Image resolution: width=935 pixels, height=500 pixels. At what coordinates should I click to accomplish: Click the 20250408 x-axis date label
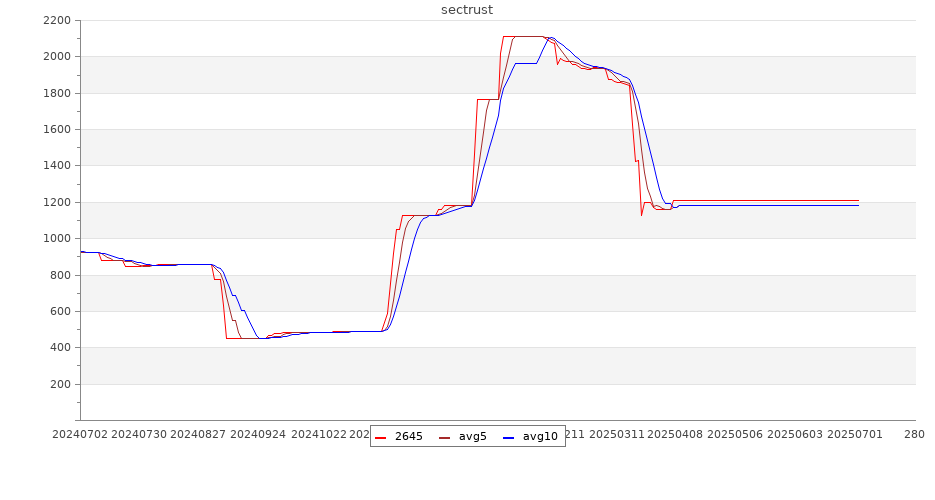pos(677,435)
